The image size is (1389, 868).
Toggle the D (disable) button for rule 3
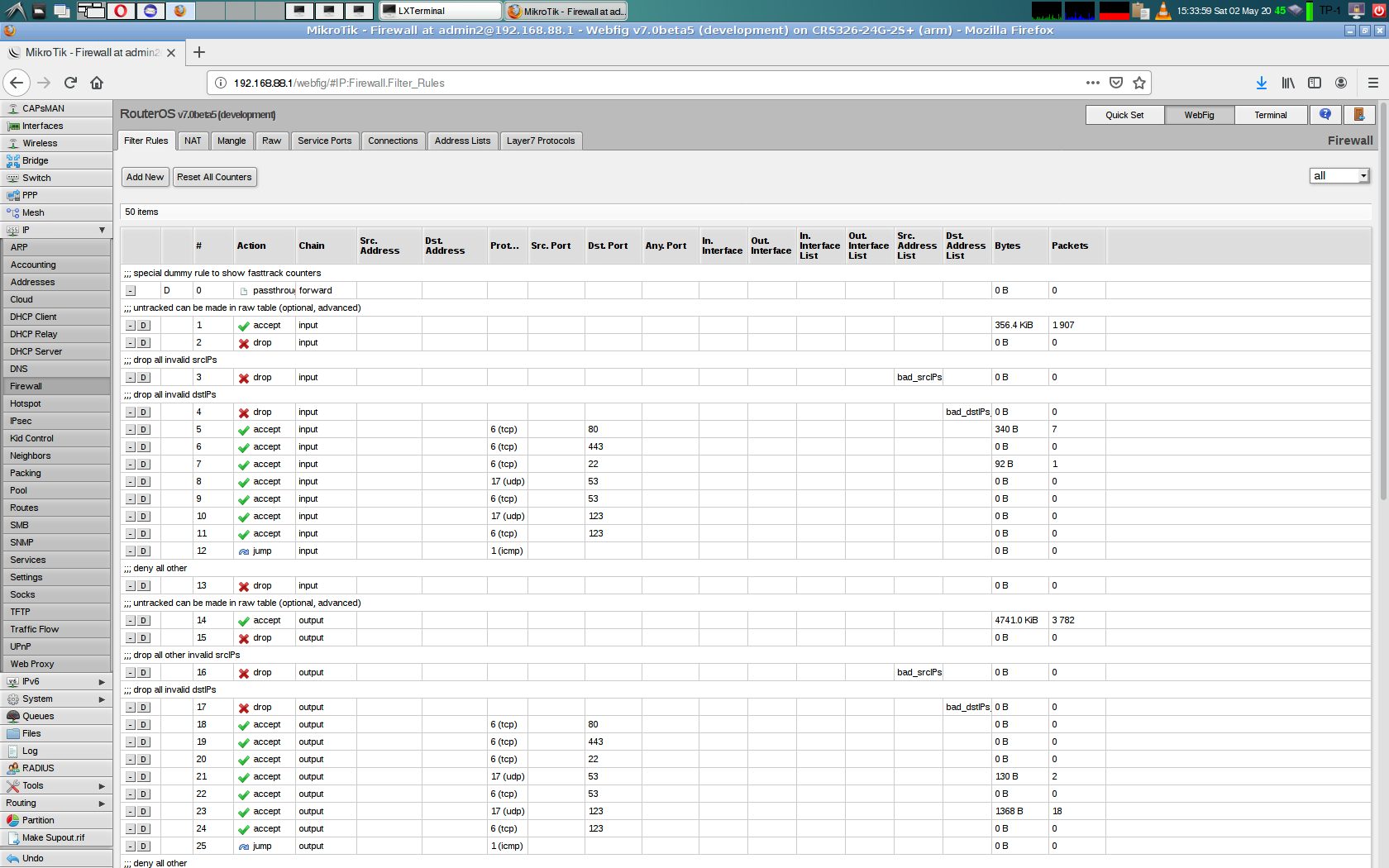144,378
